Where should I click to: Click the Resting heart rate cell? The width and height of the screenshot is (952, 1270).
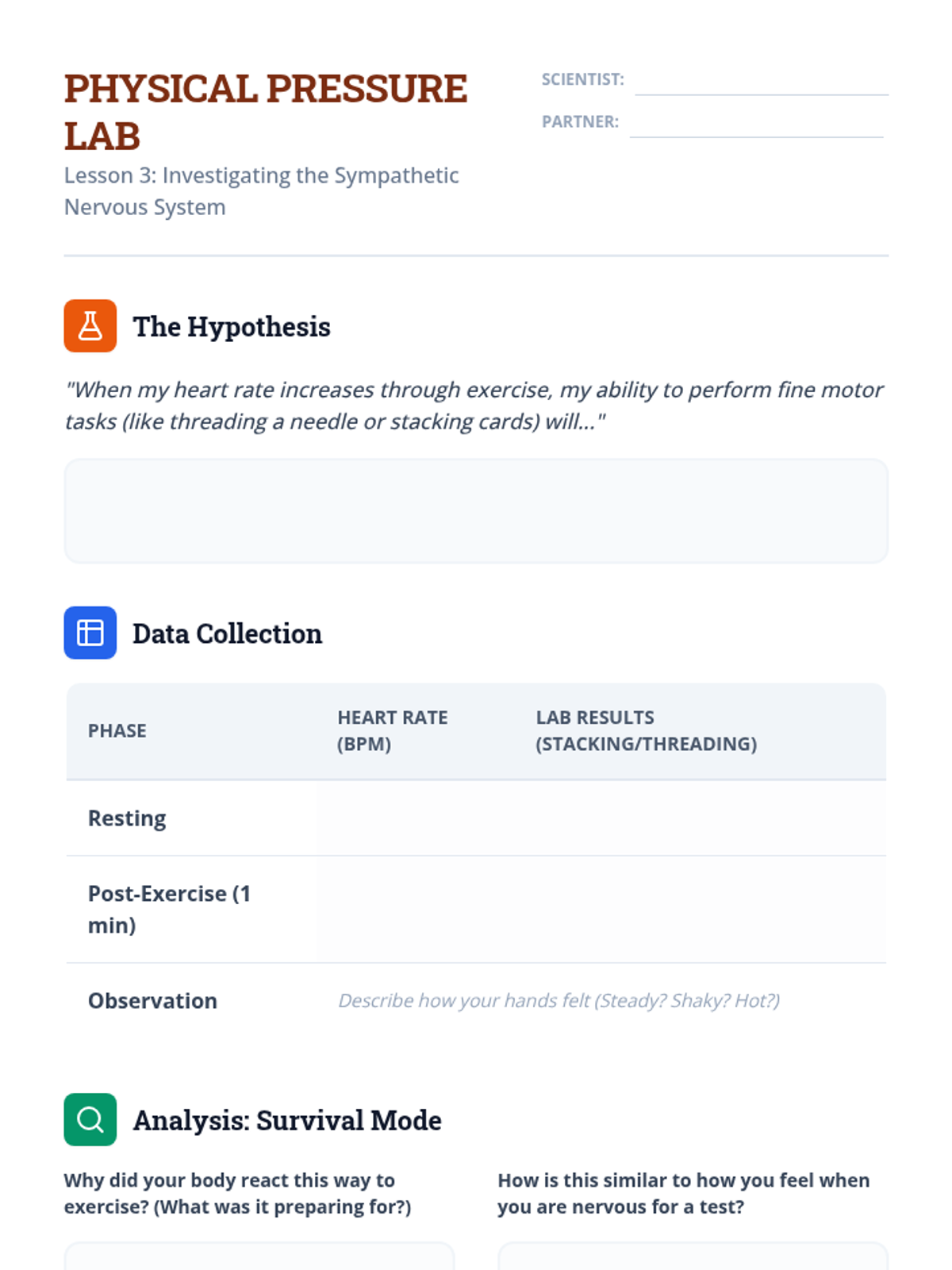coord(416,818)
